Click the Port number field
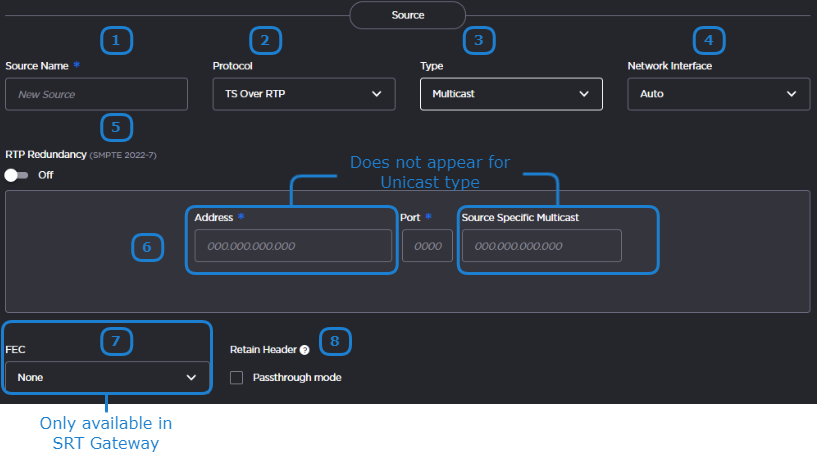This screenshot has width=837, height=472. [427, 246]
